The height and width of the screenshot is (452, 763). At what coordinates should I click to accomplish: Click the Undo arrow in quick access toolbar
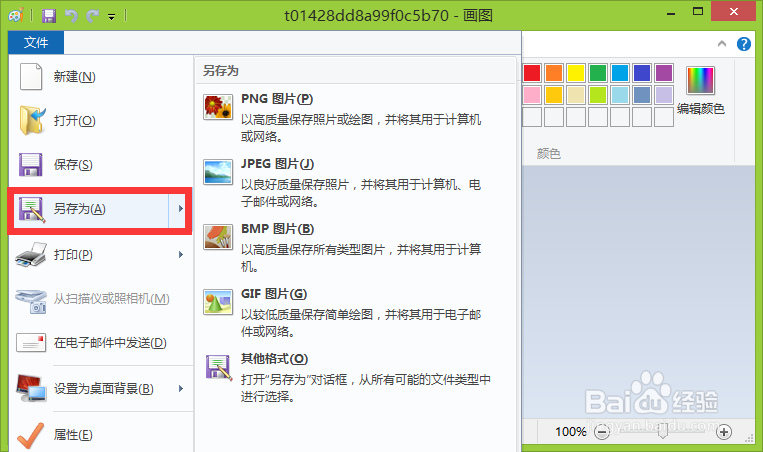pos(71,16)
